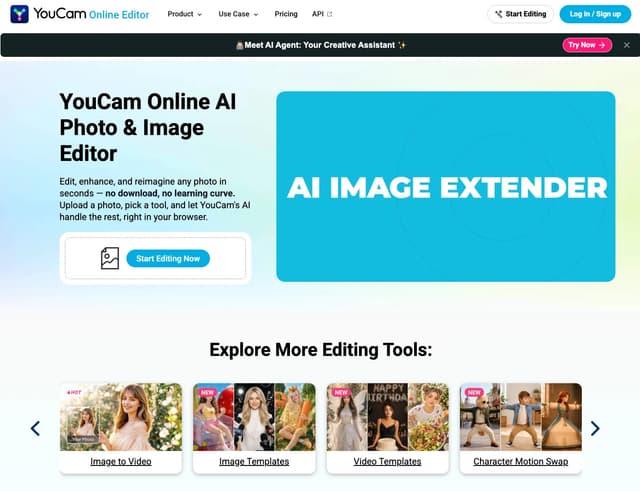Image resolution: width=640 pixels, height=491 pixels.
Task: Open the Video Templates thumbnail
Action: (x=387, y=417)
